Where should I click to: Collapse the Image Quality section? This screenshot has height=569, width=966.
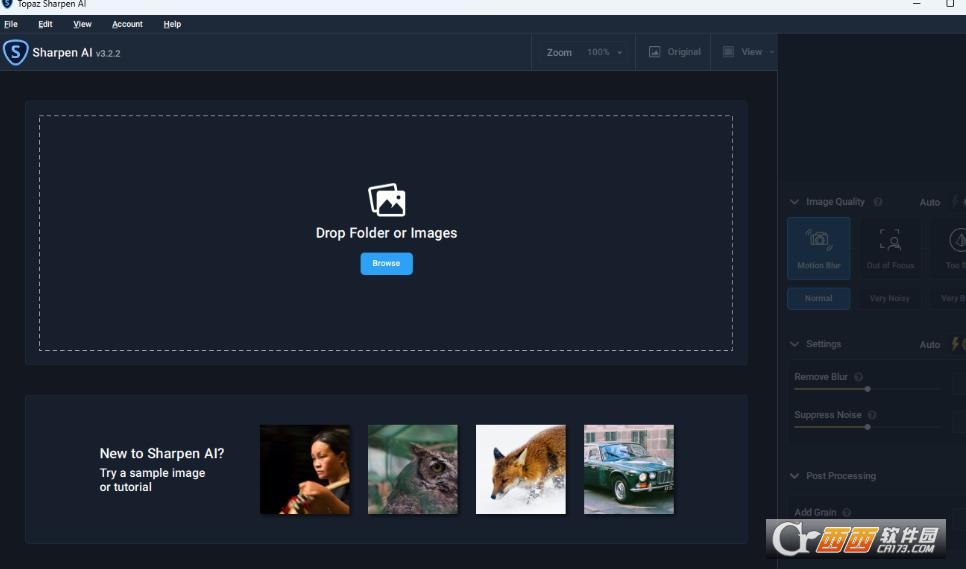click(x=794, y=202)
